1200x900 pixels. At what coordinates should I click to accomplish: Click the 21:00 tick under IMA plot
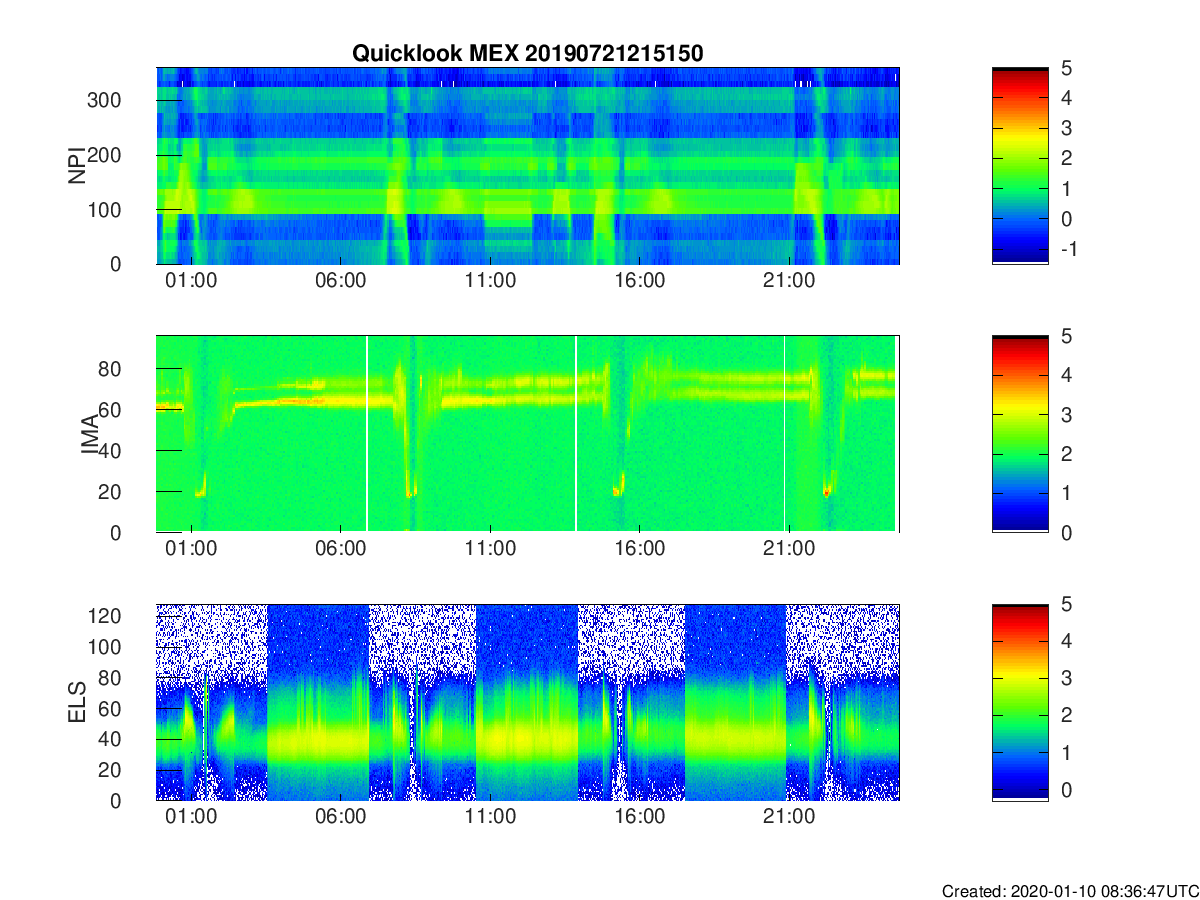[789, 549]
